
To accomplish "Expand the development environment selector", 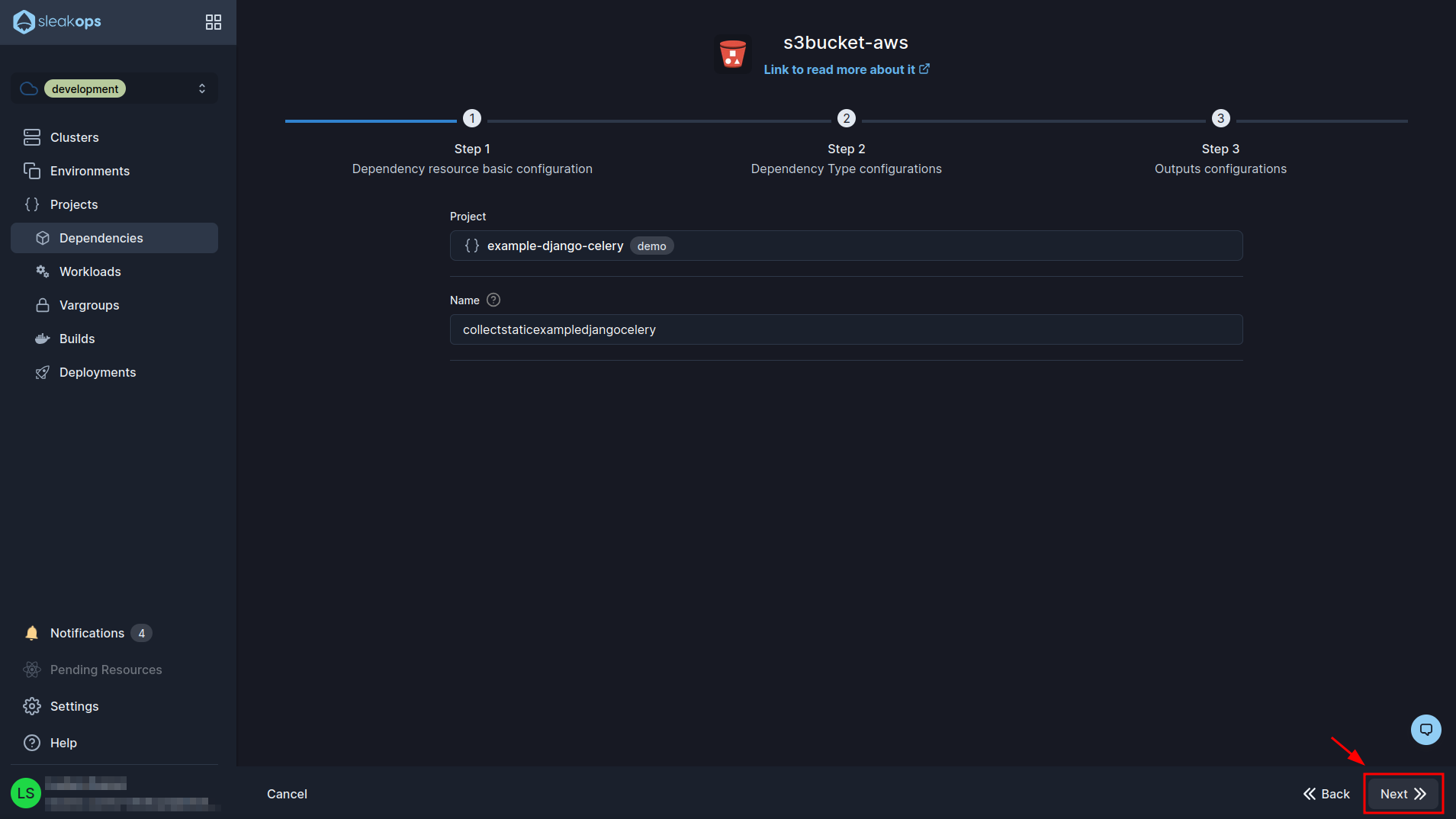I will click(114, 88).
